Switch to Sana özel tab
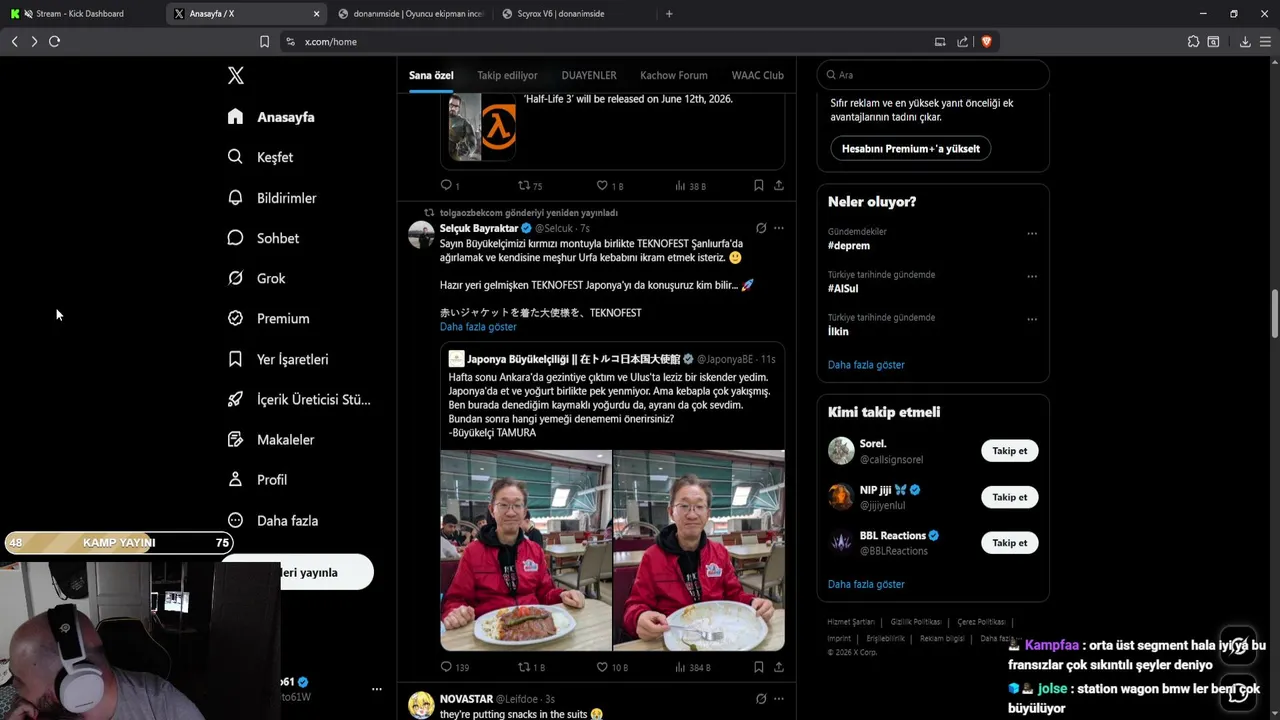The height and width of the screenshot is (720, 1280). (x=431, y=75)
